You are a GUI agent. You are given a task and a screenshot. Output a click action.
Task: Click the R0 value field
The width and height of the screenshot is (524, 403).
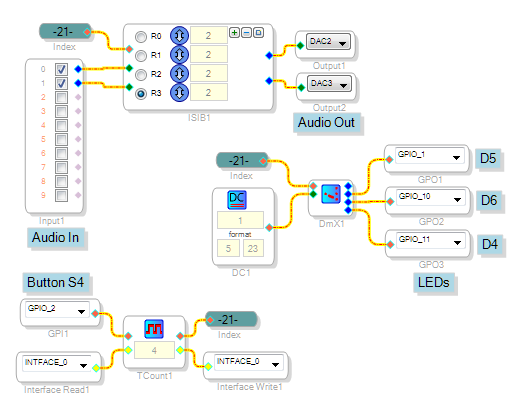pyautogui.click(x=209, y=35)
